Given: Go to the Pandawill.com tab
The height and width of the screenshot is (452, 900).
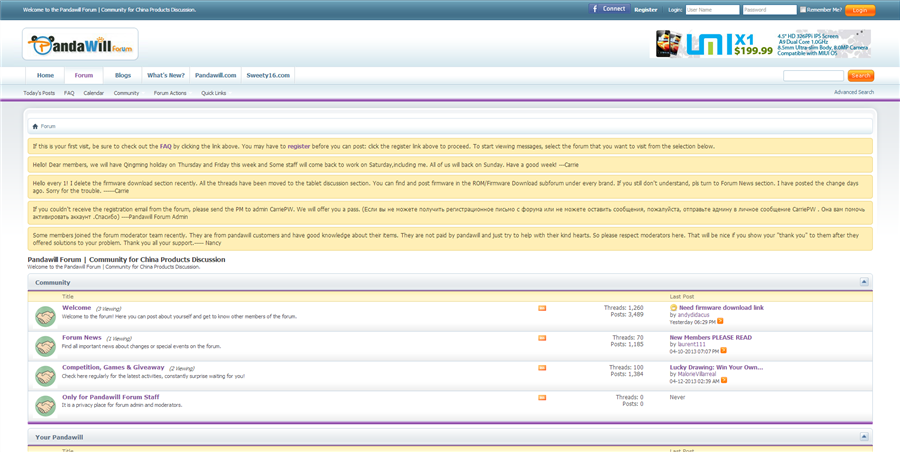Looking at the screenshot, I should [x=216, y=75].
